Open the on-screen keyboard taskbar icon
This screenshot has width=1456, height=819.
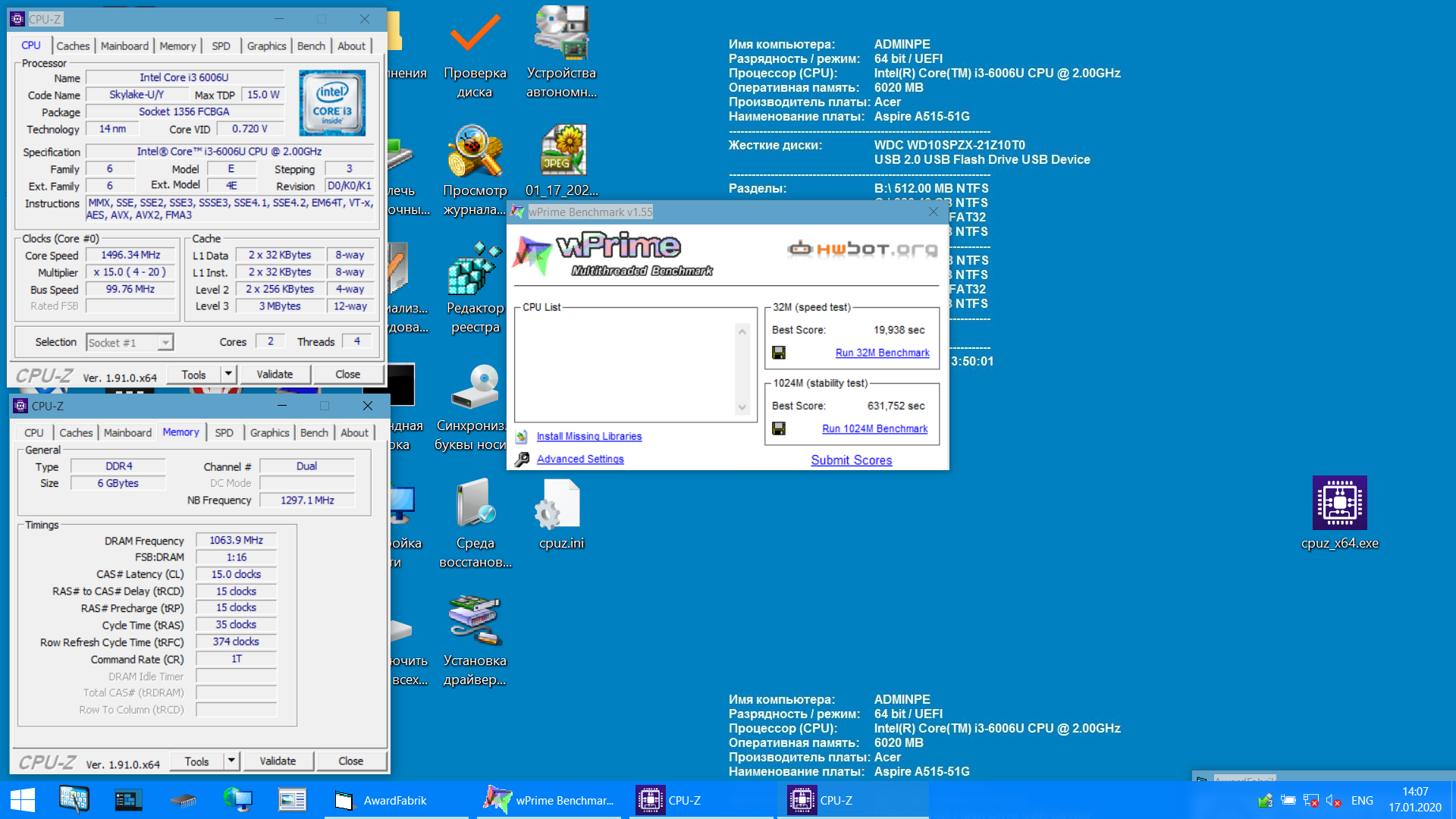pyautogui.click(x=74, y=800)
